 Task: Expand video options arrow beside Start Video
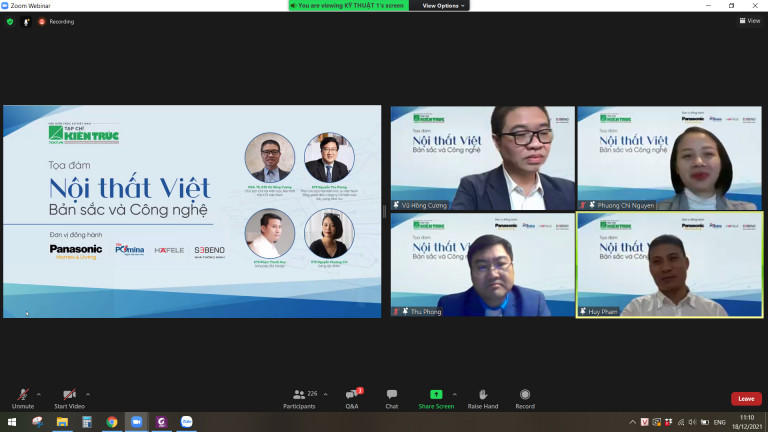[88, 394]
